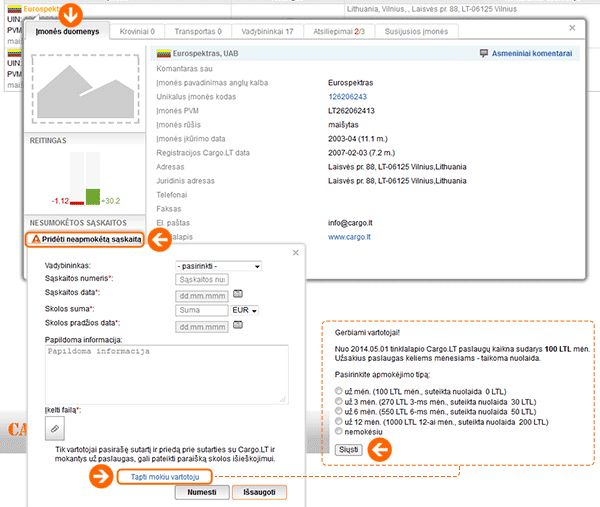Select the už 12 mėn. 1000 LTL option
This screenshot has width=600, height=507.
pos(339,421)
